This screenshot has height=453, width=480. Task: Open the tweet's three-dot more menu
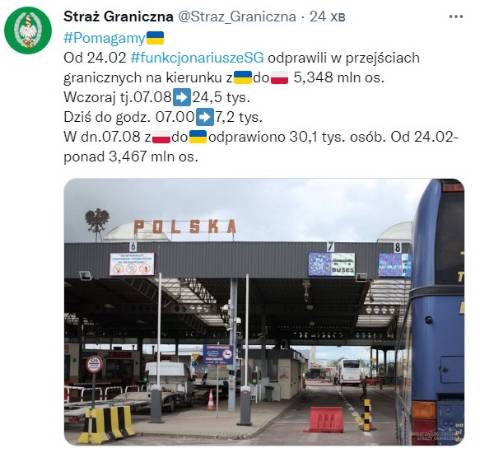pos(456,17)
